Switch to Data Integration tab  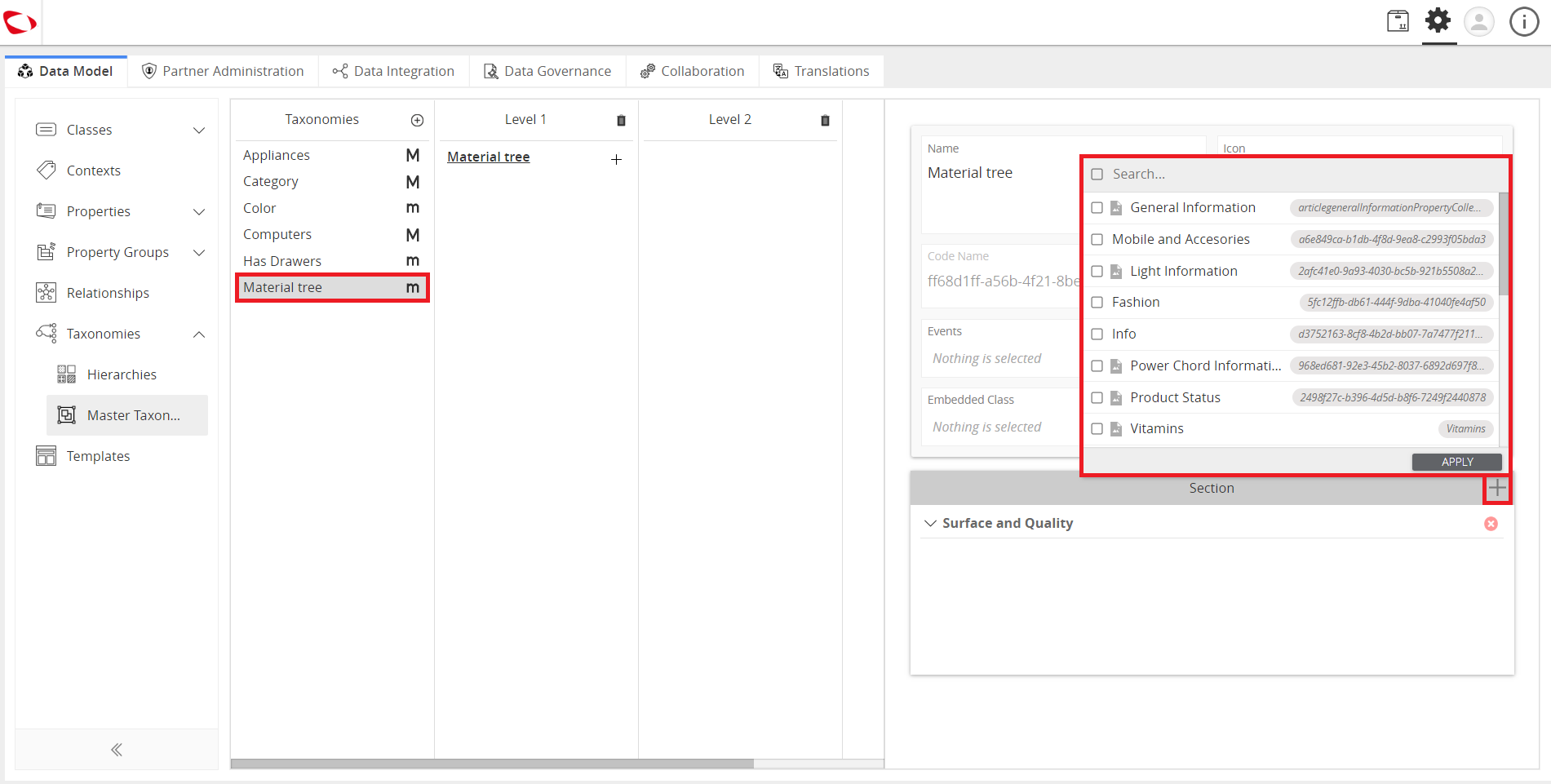[x=393, y=71]
